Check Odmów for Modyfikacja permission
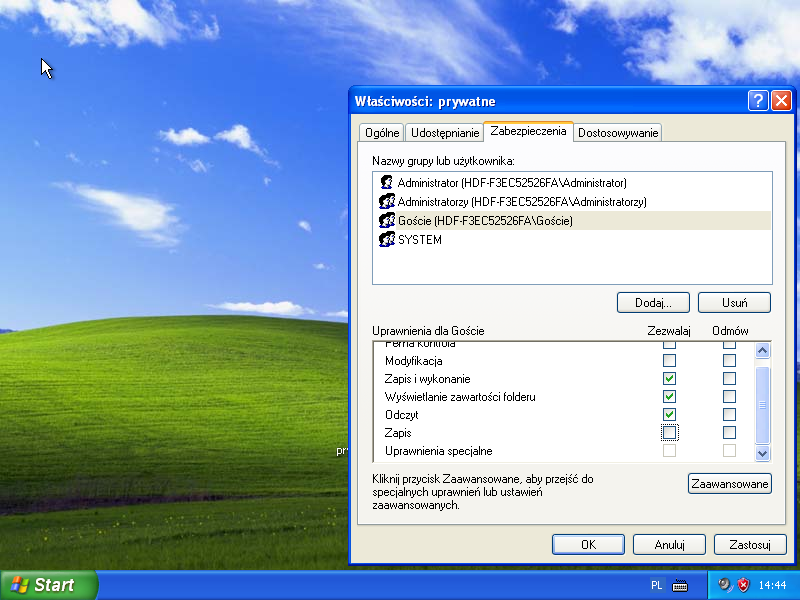 point(729,361)
